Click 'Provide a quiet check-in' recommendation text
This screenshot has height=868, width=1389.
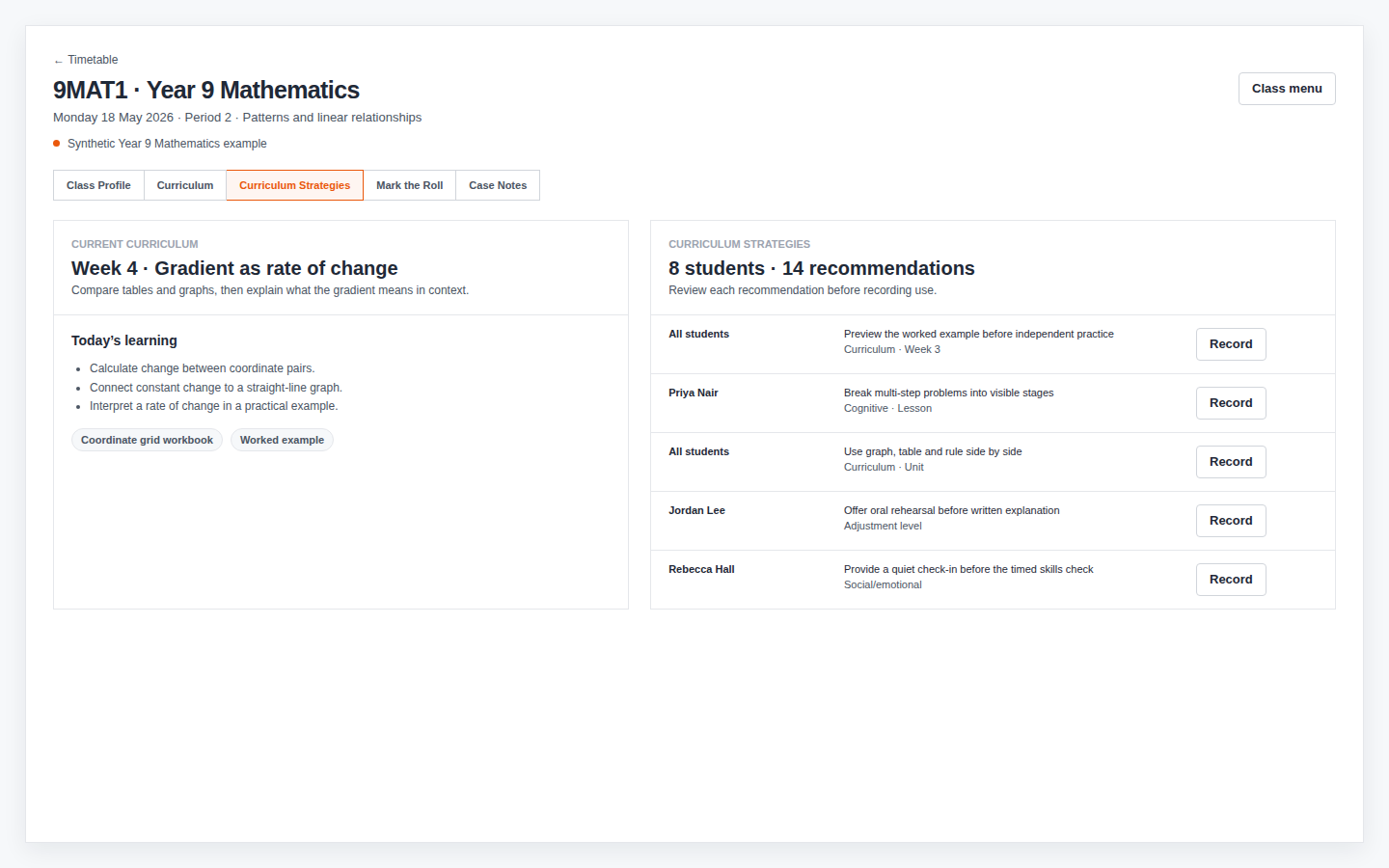coord(968,569)
